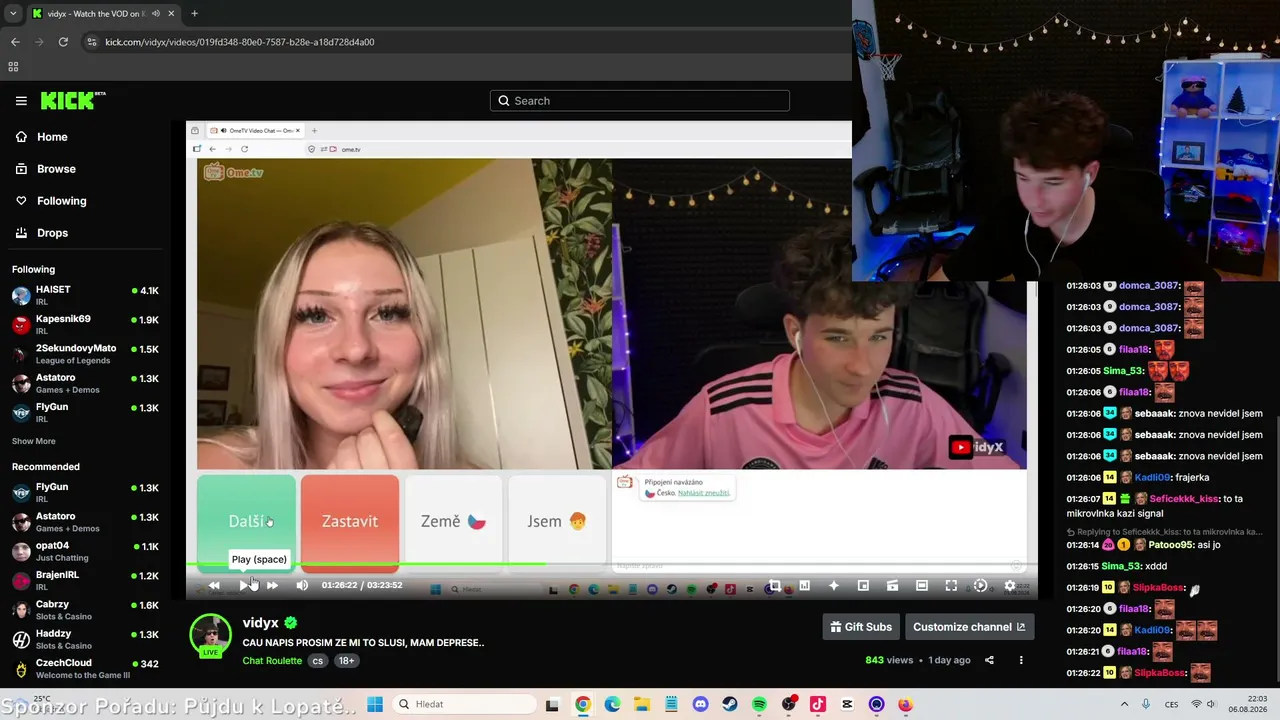Click the clip crop icon in player
1280x720 pixels.
point(775,586)
